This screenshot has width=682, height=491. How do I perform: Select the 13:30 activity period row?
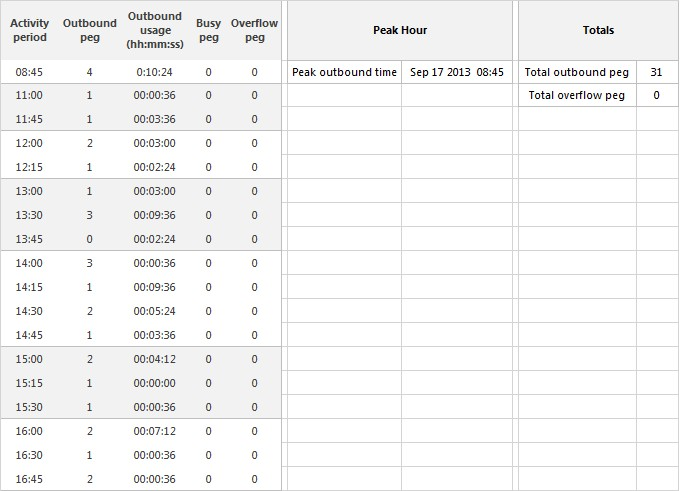point(141,215)
